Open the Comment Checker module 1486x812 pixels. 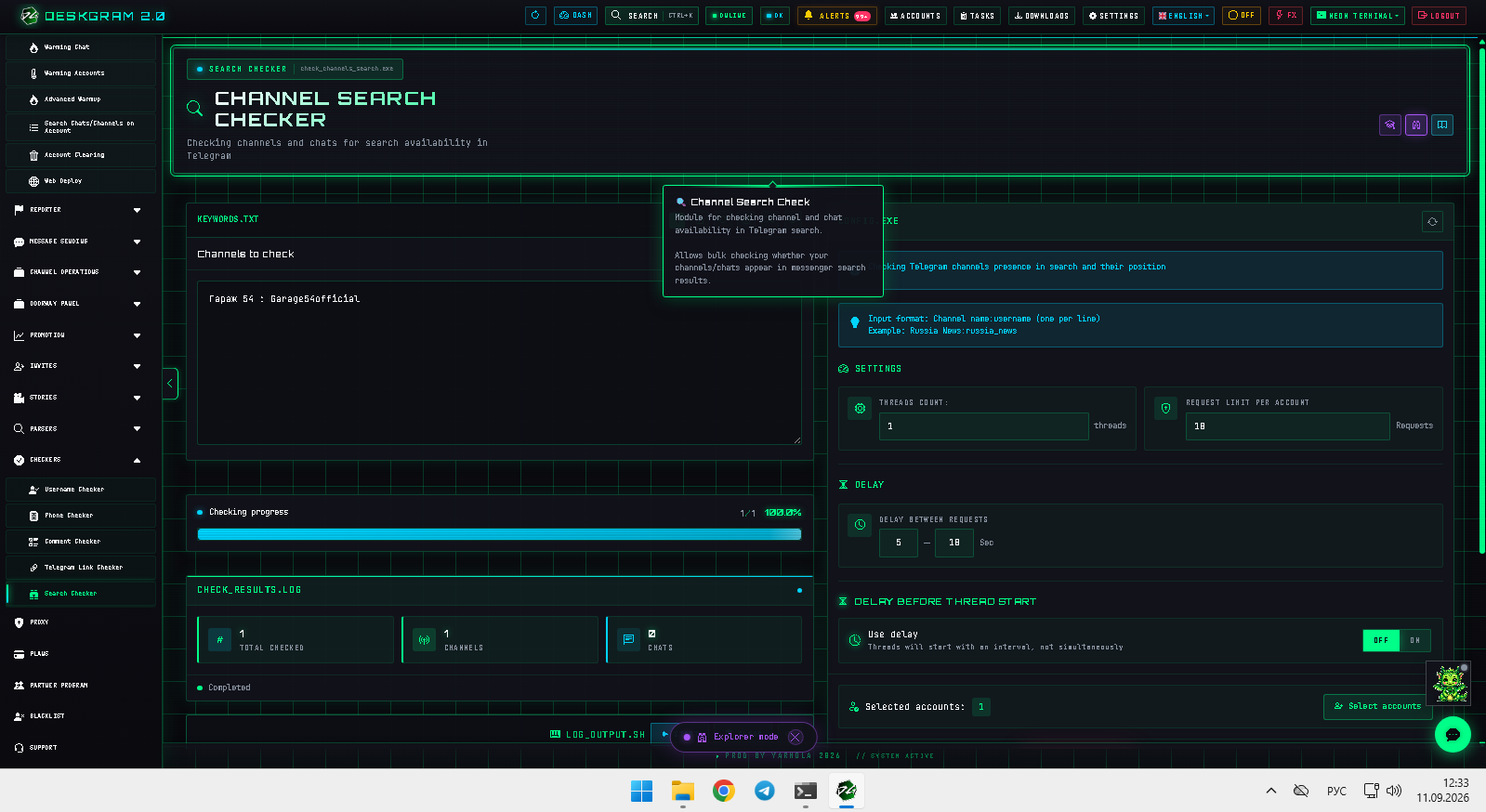[81, 542]
